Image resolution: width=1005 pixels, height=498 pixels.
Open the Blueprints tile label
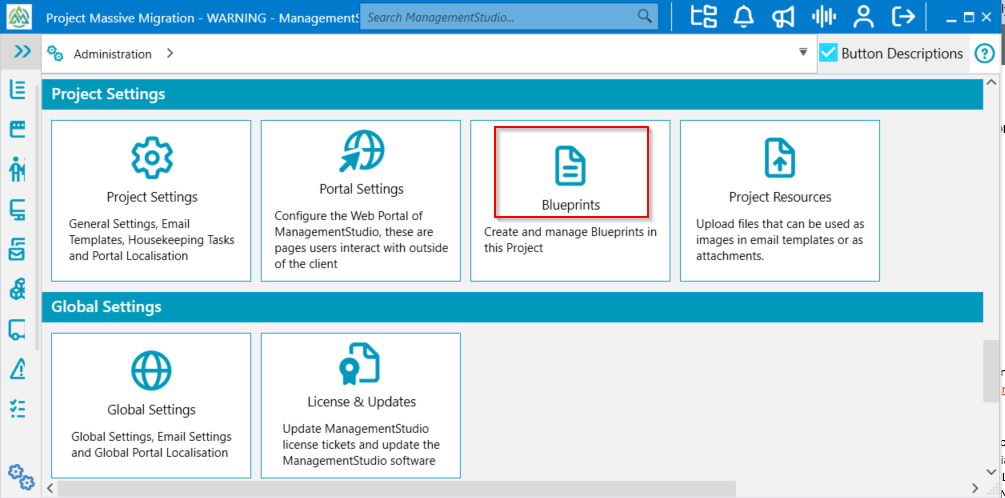pyautogui.click(x=570, y=205)
